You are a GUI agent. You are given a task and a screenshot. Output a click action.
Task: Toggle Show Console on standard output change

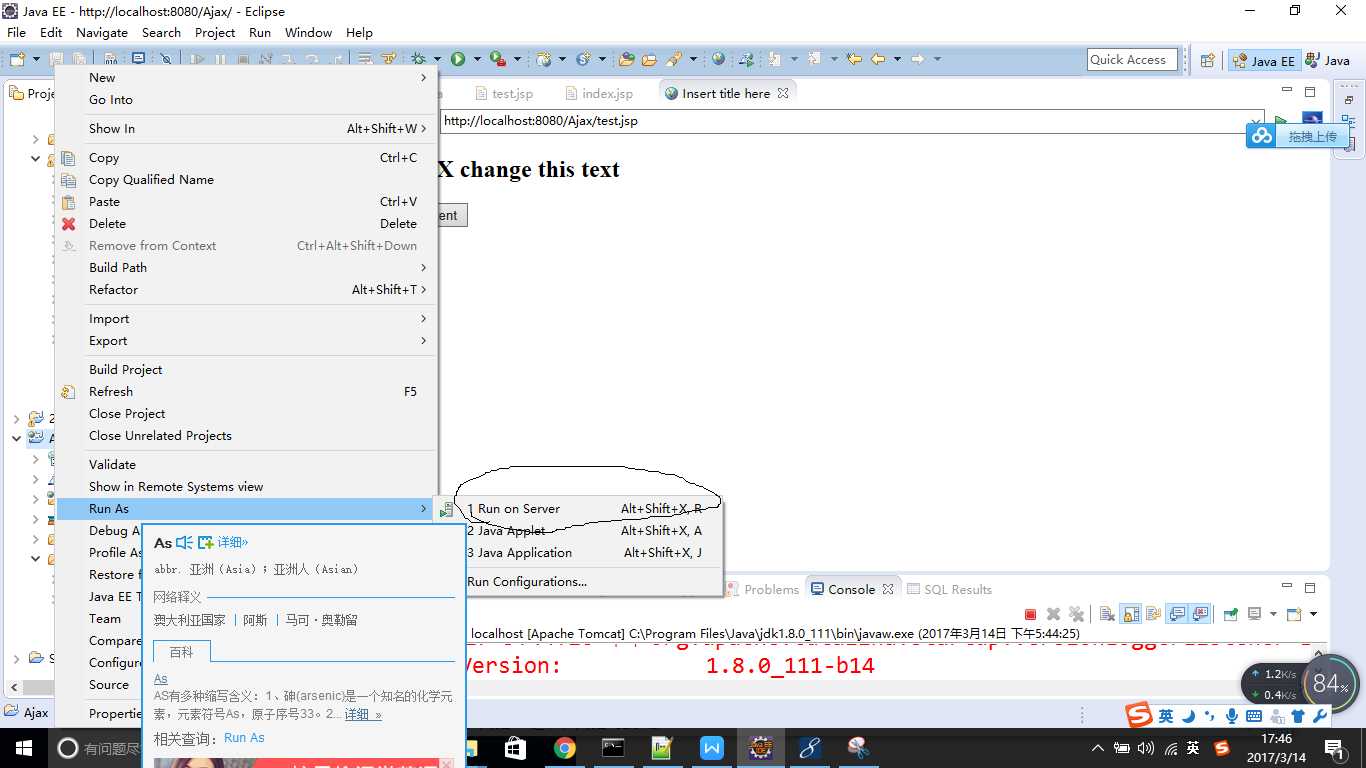pyautogui.click(x=1177, y=614)
